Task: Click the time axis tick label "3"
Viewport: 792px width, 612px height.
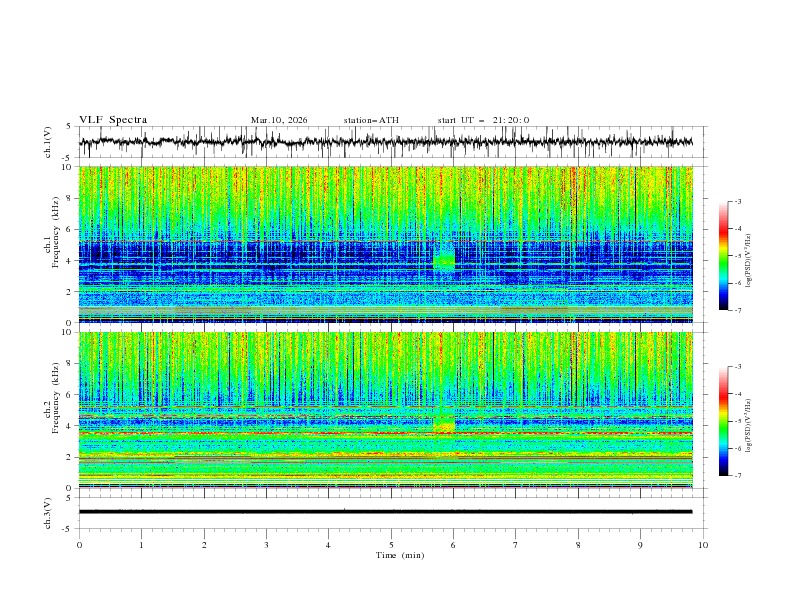Action: (x=266, y=545)
